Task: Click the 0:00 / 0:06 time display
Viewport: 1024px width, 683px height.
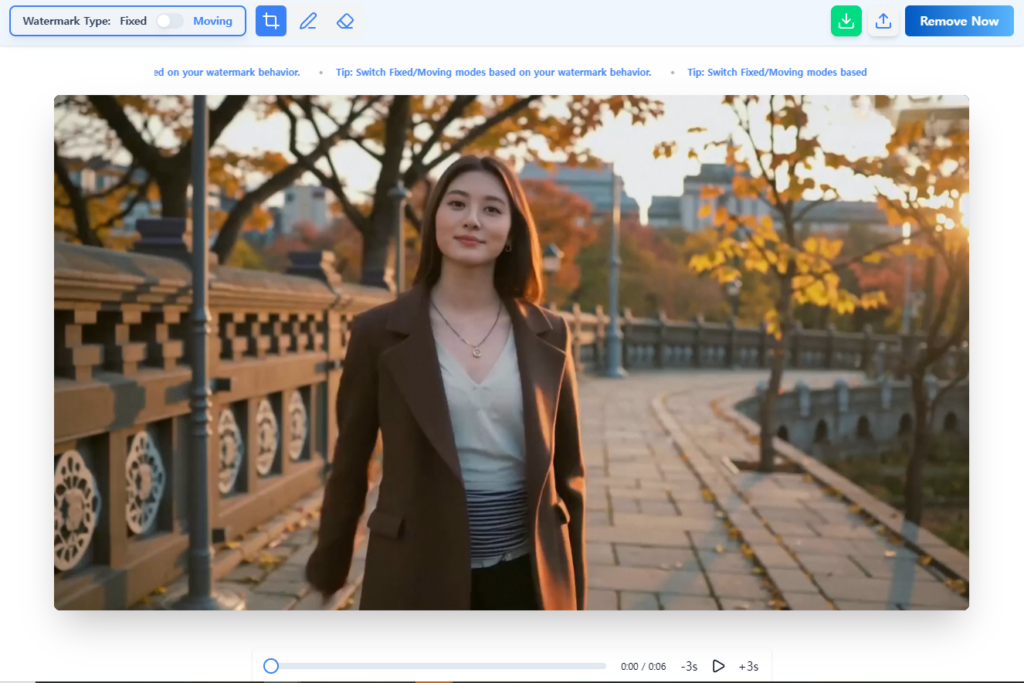Action: (643, 666)
